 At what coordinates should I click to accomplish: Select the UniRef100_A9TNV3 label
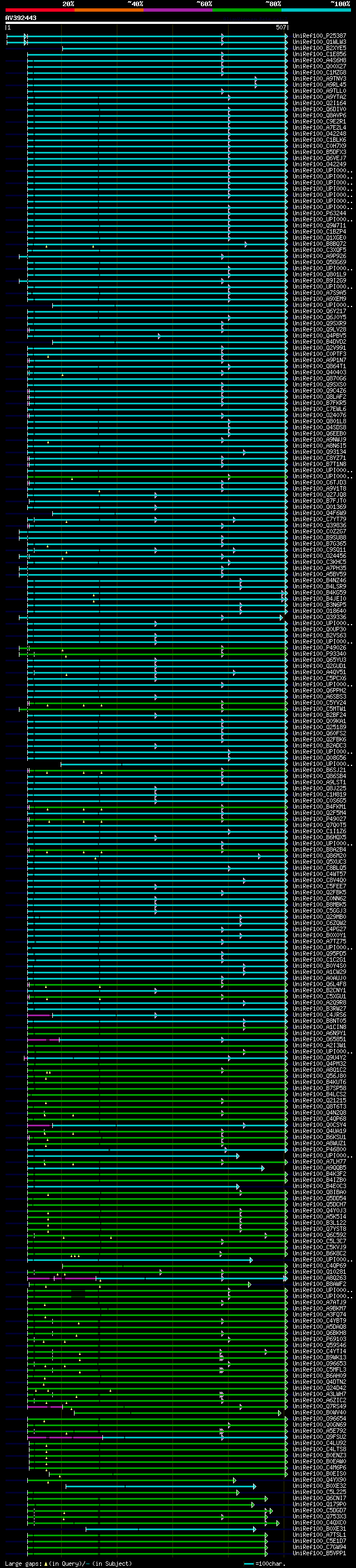coord(319,78)
